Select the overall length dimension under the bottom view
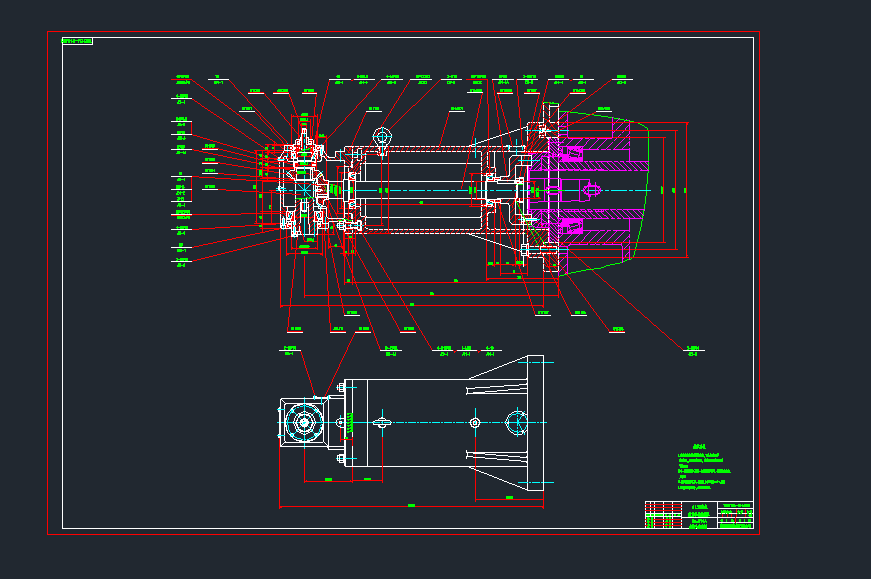871x579 pixels. (411, 507)
